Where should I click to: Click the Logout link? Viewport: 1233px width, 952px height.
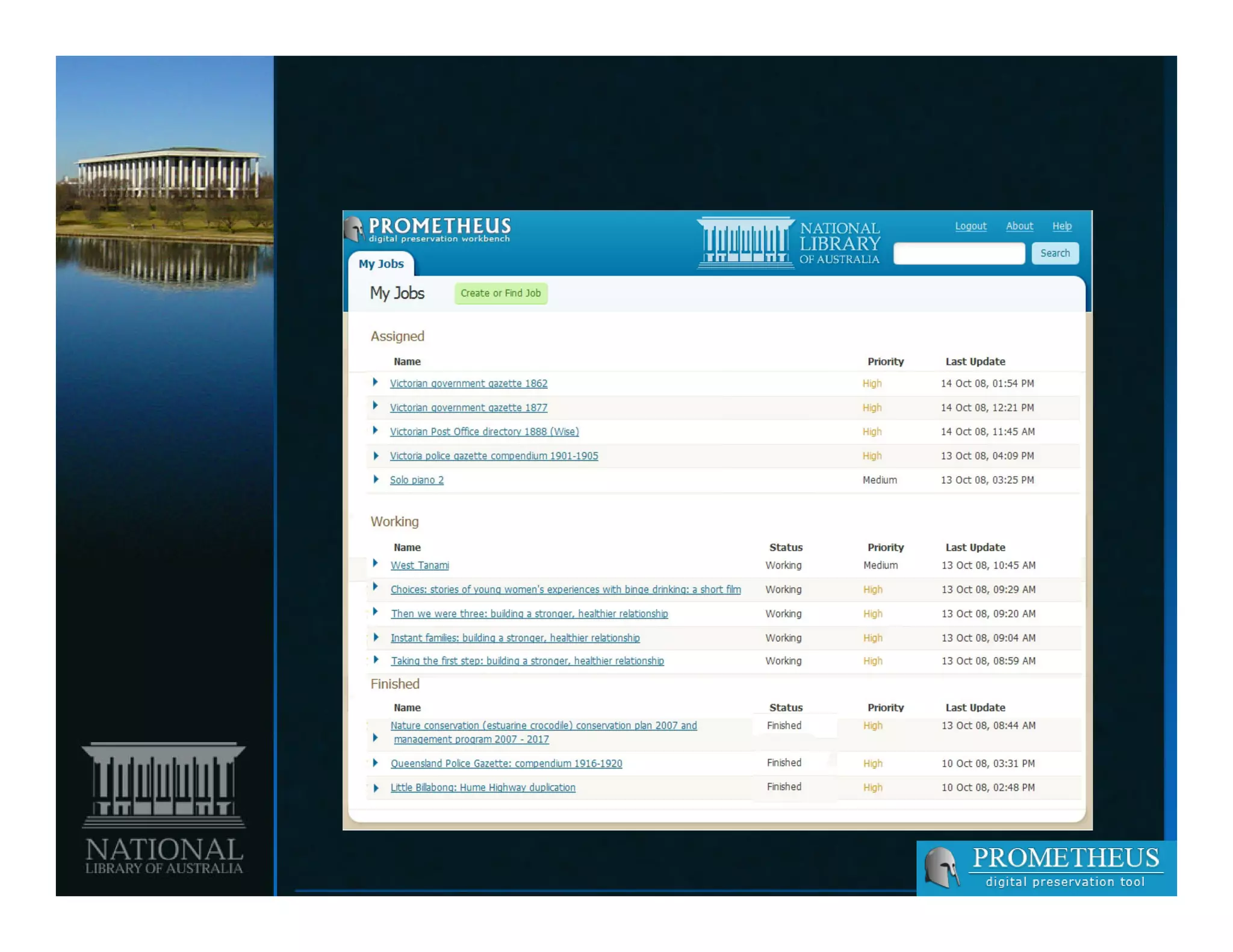pos(971,226)
